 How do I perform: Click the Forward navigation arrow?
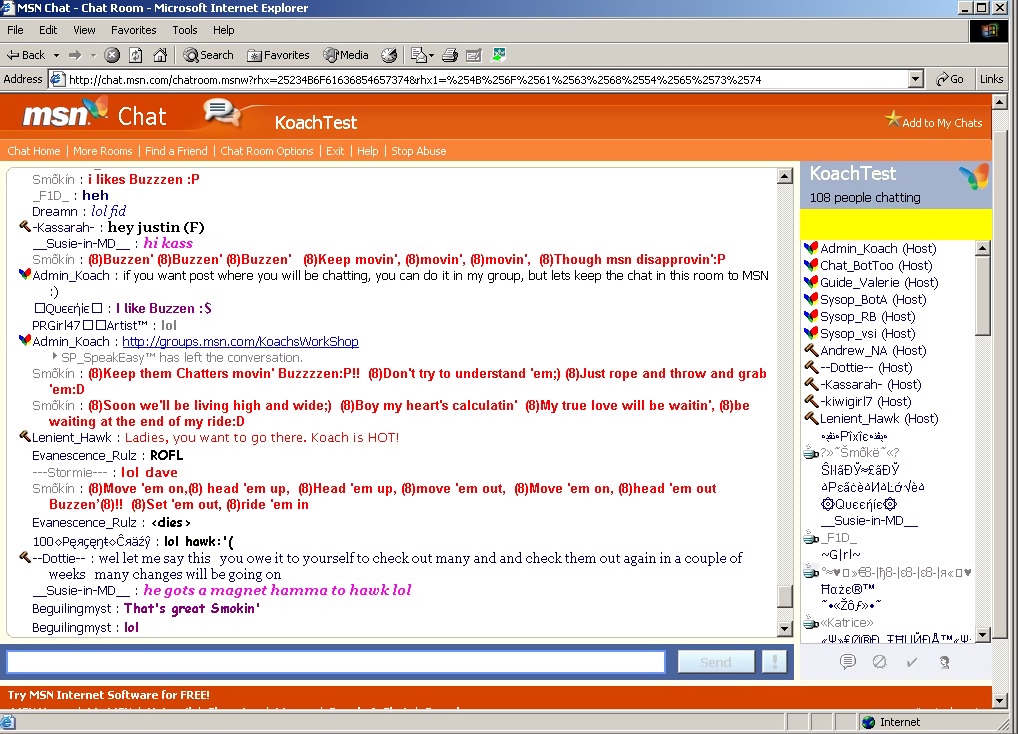(75, 55)
